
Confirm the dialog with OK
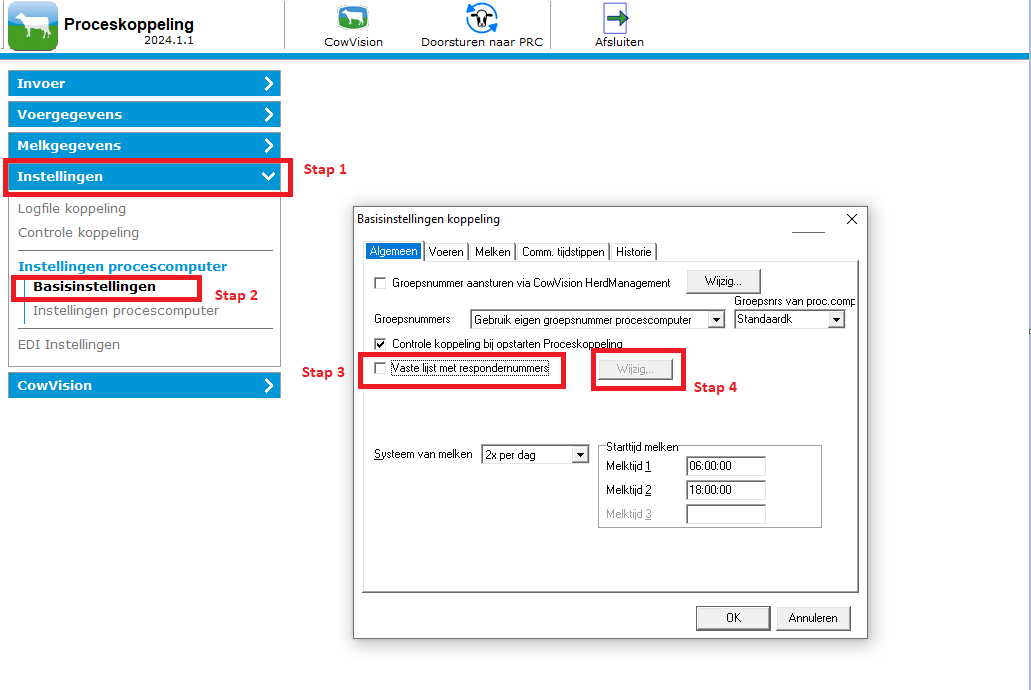[x=733, y=618]
